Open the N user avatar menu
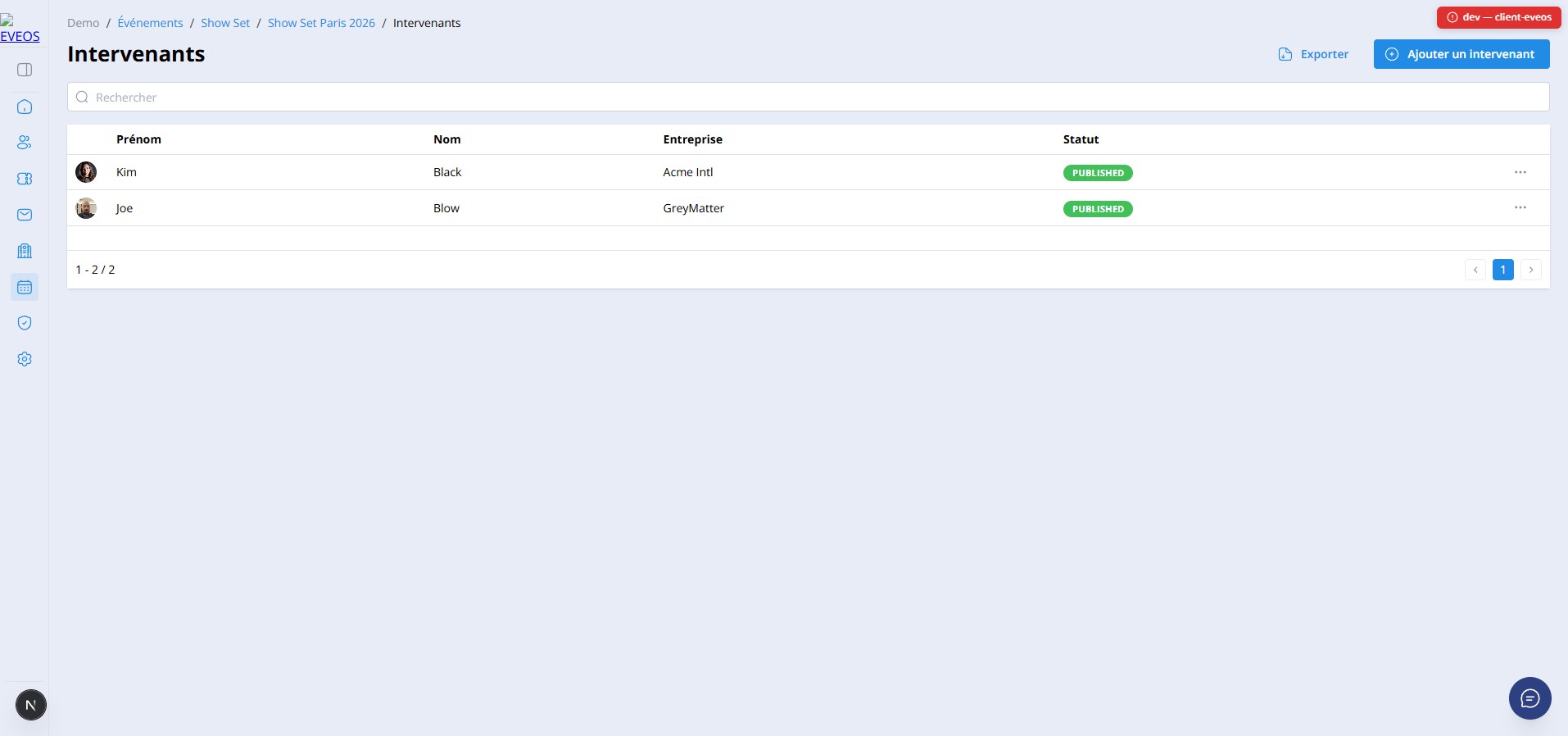 pyautogui.click(x=31, y=705)
